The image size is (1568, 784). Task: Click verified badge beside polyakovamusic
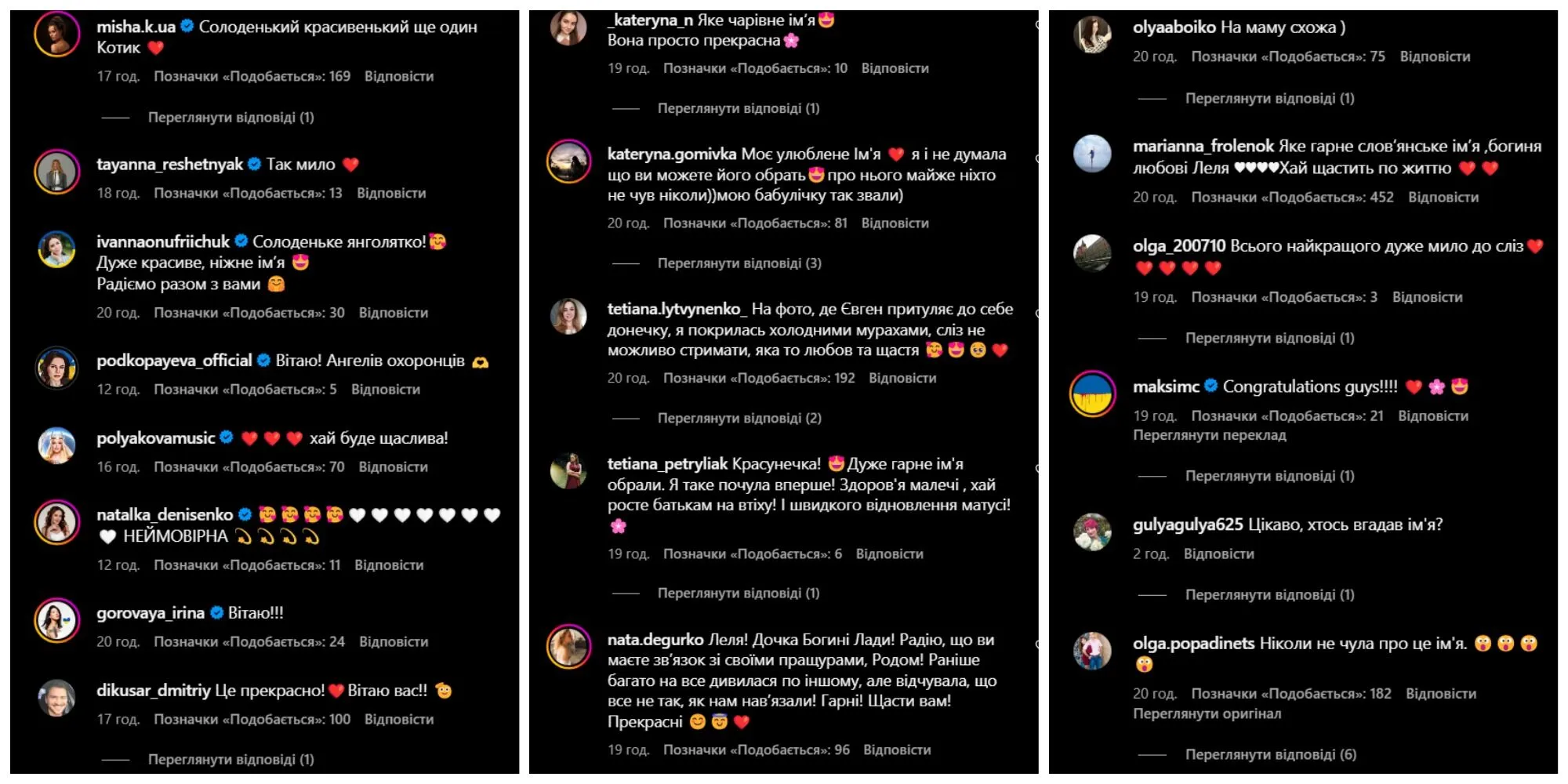227,437
